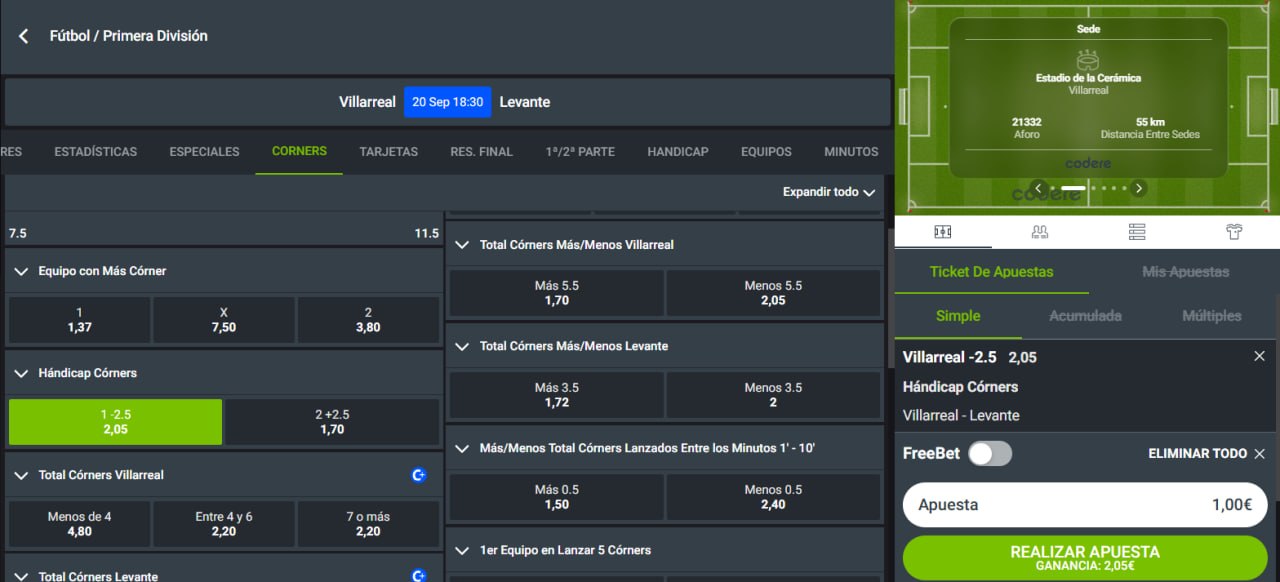Click the REALIZAR APUESTA button
This screenshot has width=1280, height=582.
(1085, 558)
